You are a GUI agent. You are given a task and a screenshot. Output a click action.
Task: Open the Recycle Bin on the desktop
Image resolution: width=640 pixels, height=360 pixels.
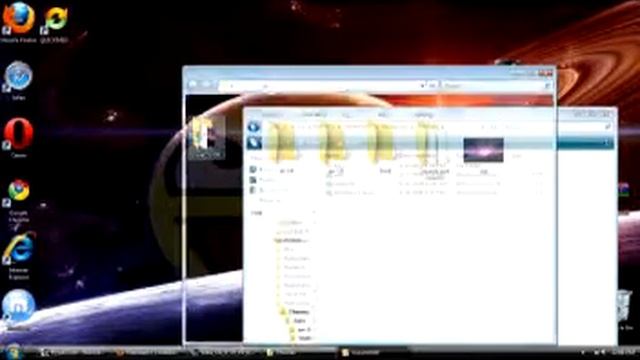click(624, 309)
